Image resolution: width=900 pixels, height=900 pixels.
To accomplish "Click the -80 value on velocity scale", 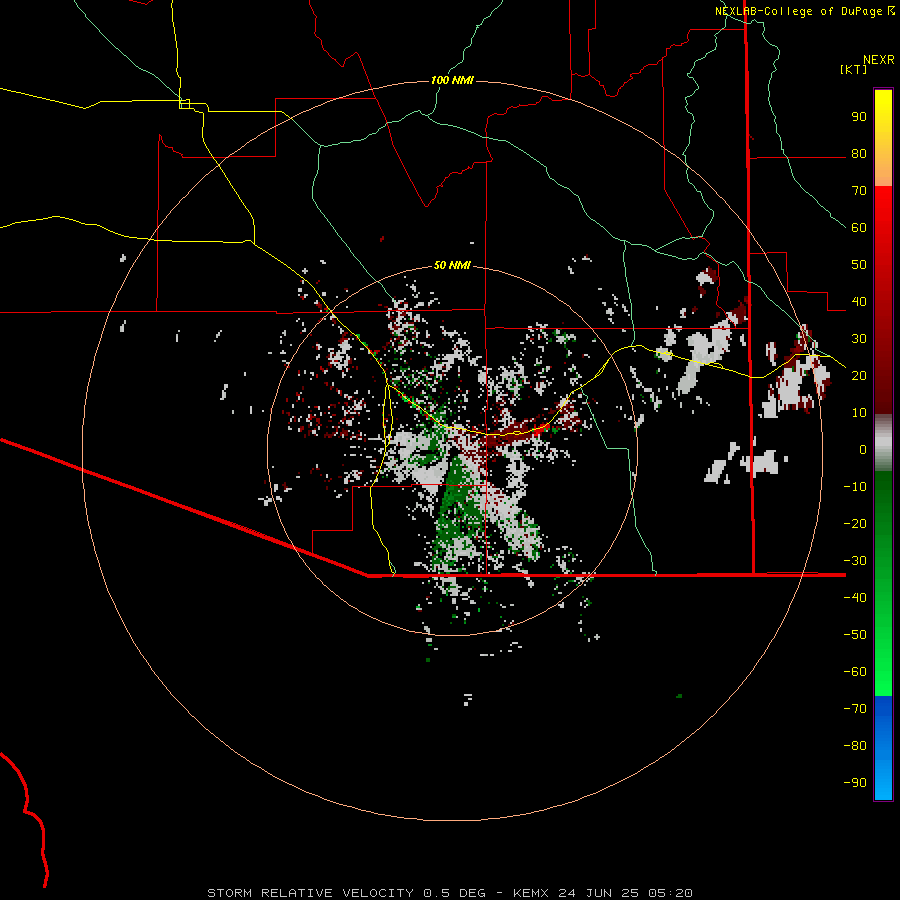I will point(855,746).
